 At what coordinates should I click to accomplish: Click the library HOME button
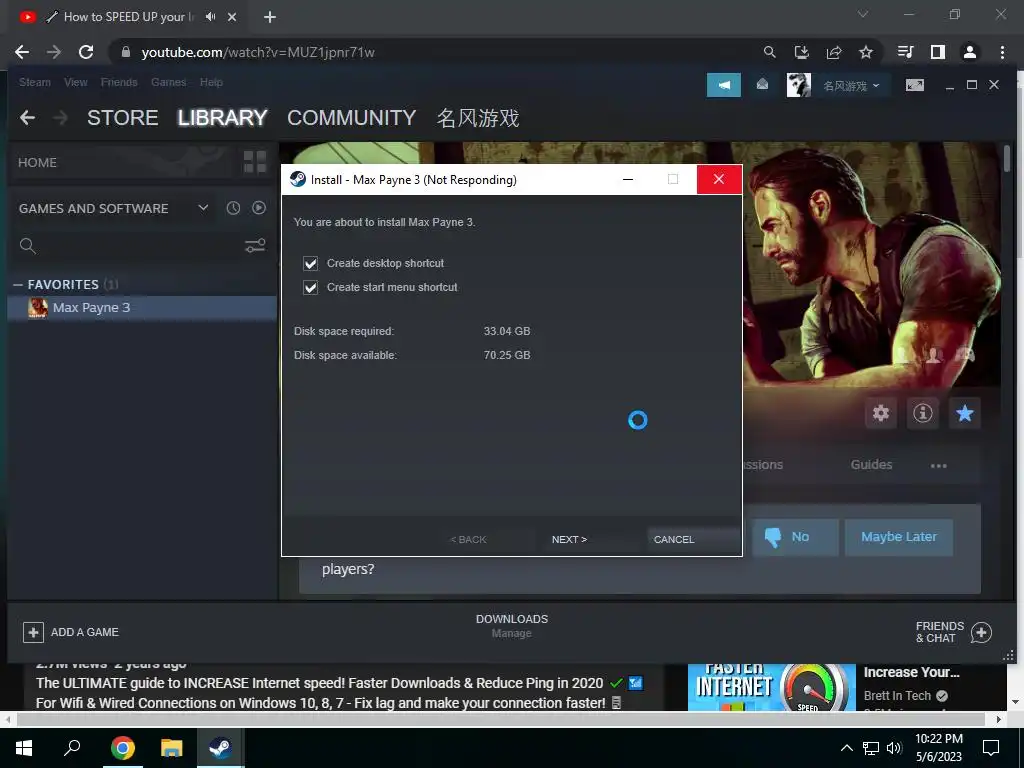click(x=37, y=163)
